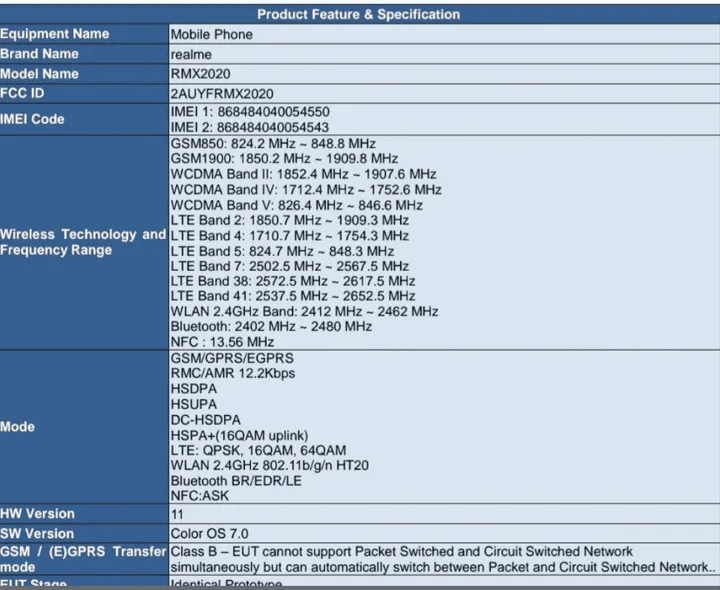The width and height of the screenshot is (720, 590).
Task: Click the 'realme' brand value
Action: click(191, 55)
